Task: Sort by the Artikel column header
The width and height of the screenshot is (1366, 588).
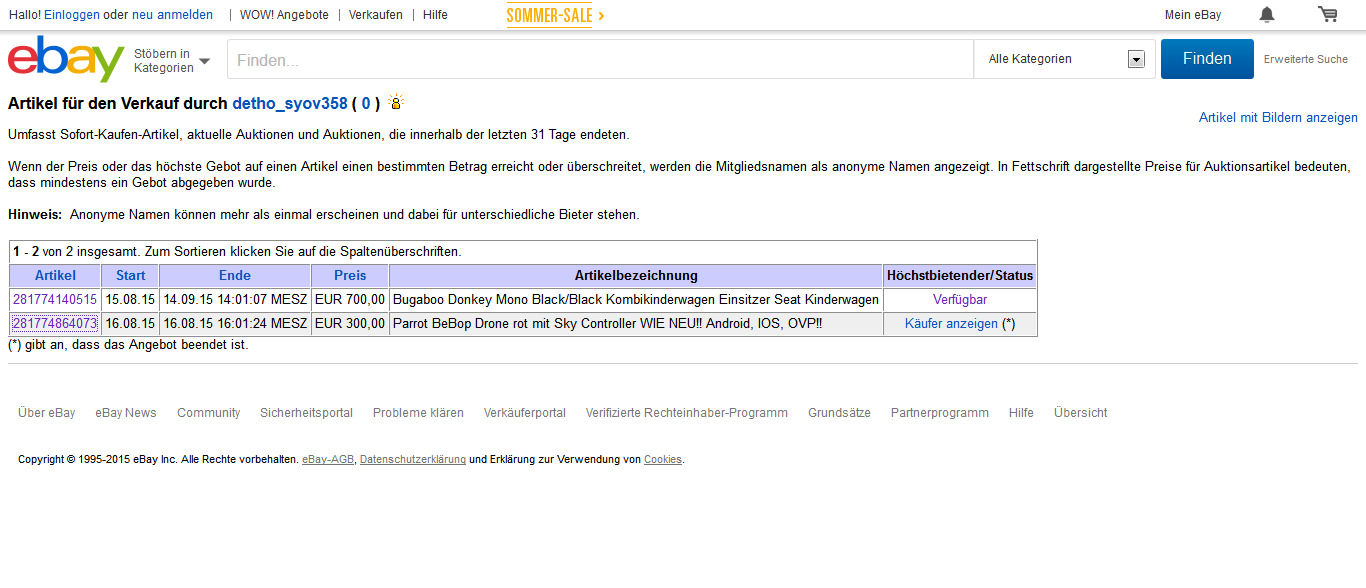Action: [x=55, y=275]
